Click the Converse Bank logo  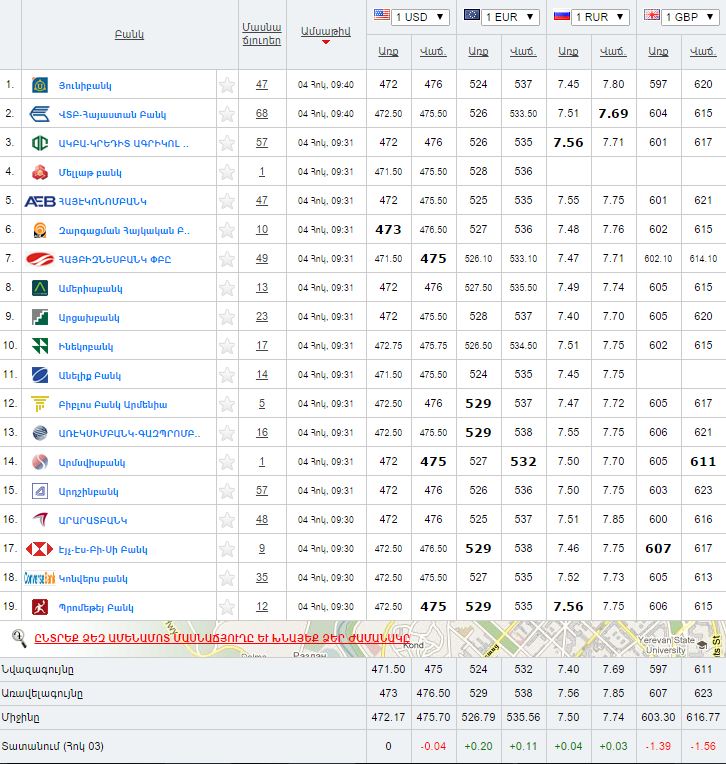40,578
